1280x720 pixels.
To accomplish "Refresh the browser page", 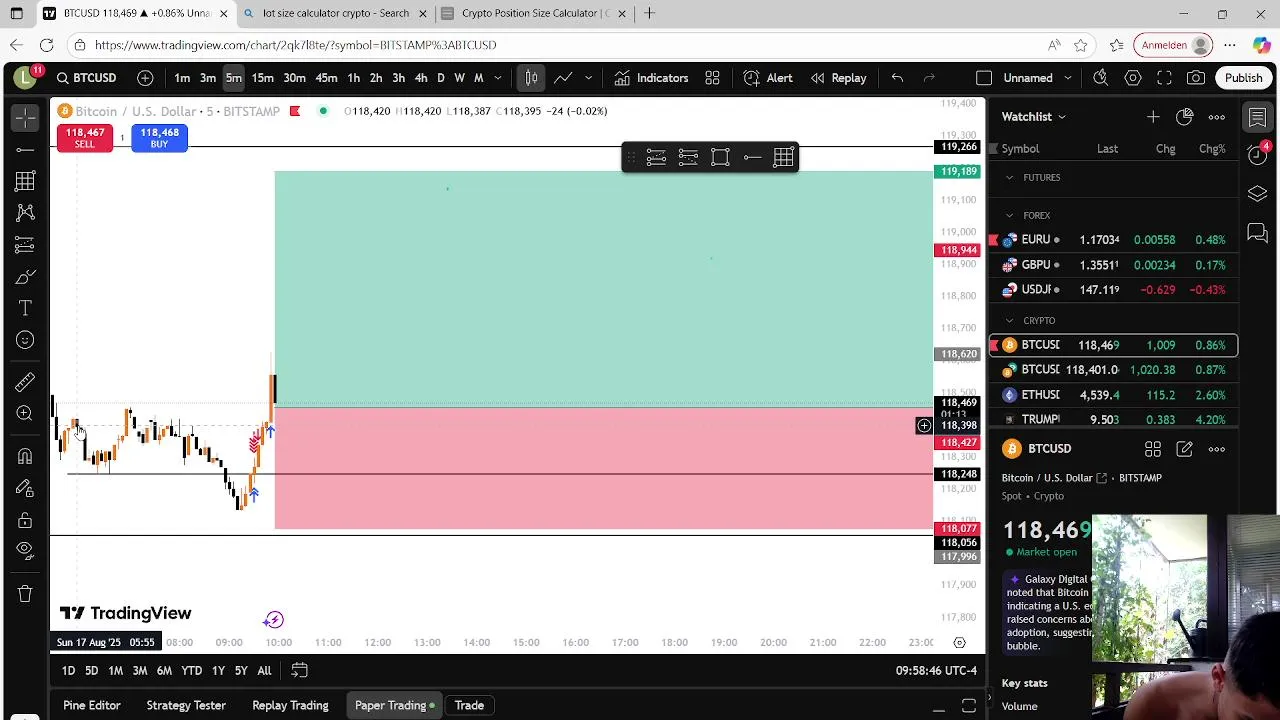I will coord(46,45).
